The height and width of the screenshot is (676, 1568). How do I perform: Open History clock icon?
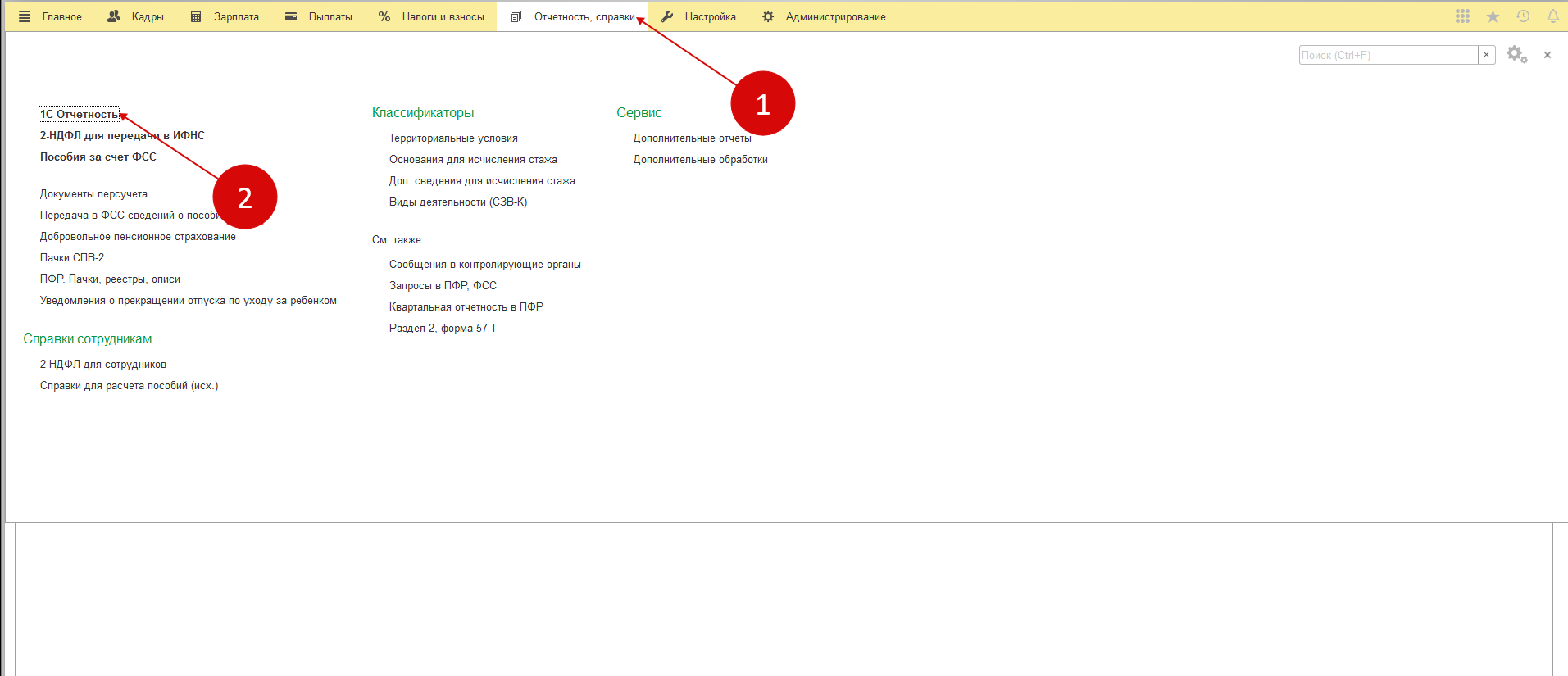[1523, 16]
